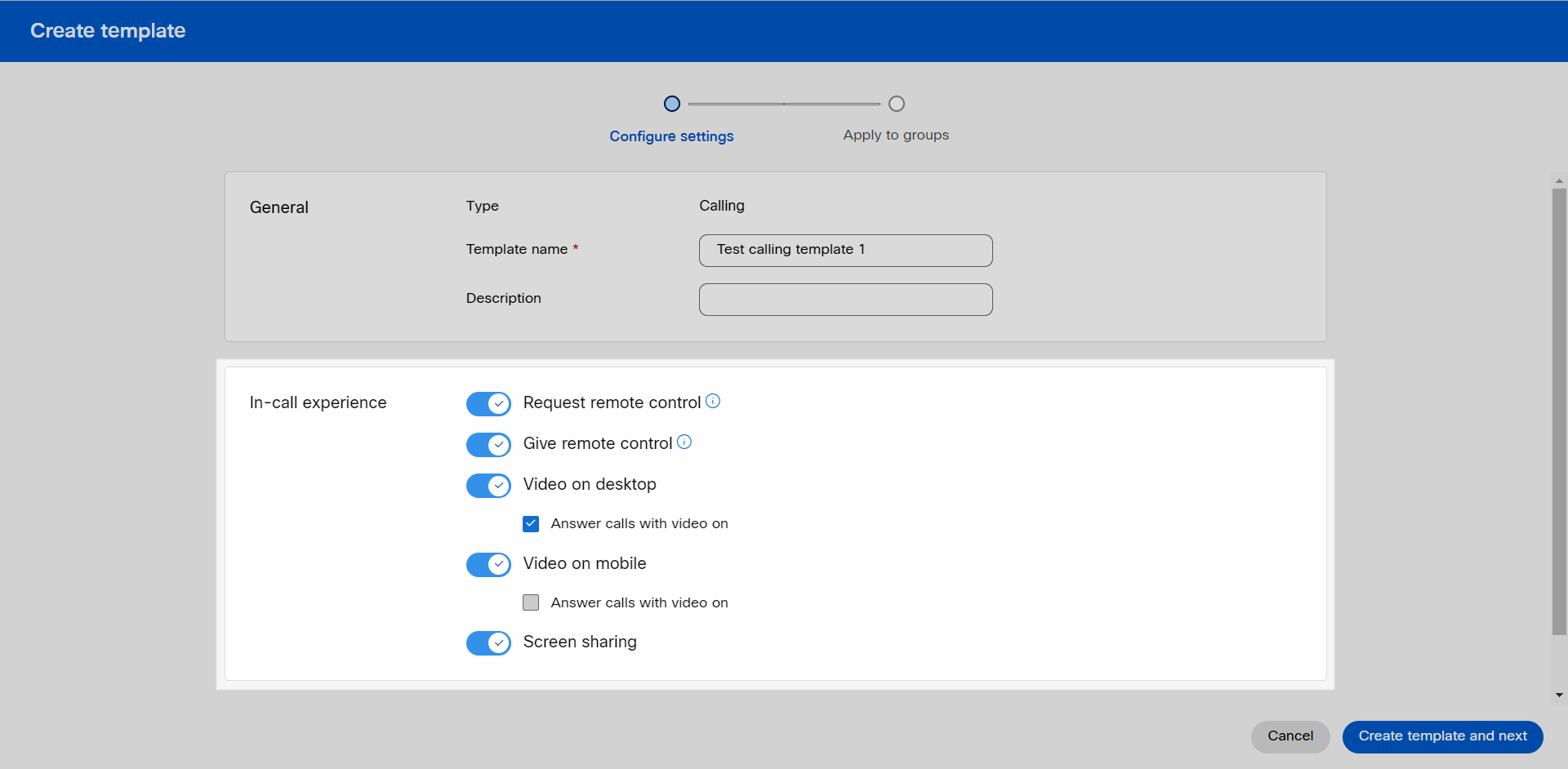This screenshot has width=1568, height=769.
Task: Click the 'In-call experience' section heading
Action: [318, 402]
